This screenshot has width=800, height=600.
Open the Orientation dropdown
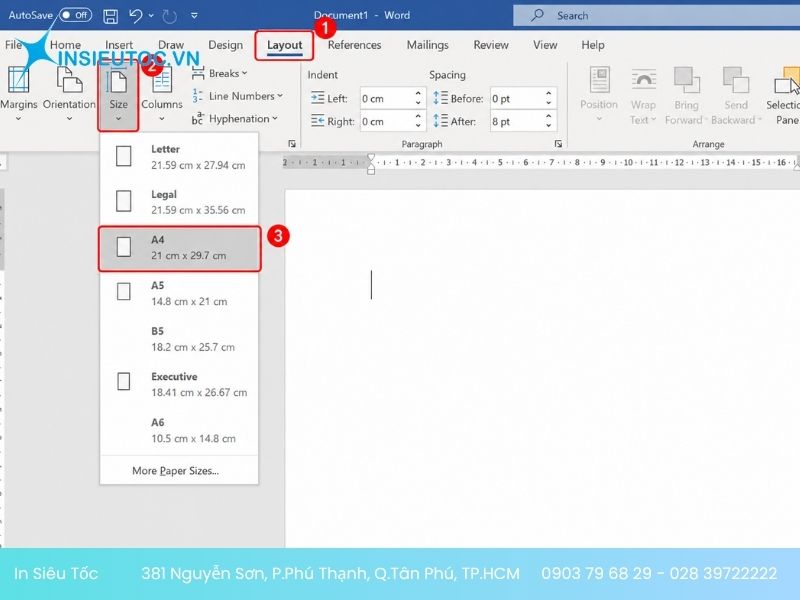(x=69, y=94)
